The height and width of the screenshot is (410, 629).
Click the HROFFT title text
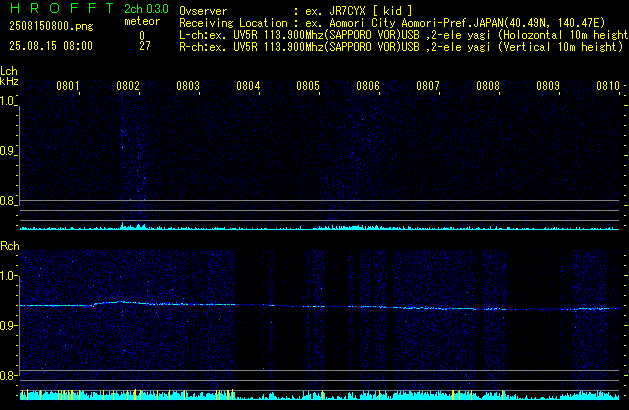[62, 8]
